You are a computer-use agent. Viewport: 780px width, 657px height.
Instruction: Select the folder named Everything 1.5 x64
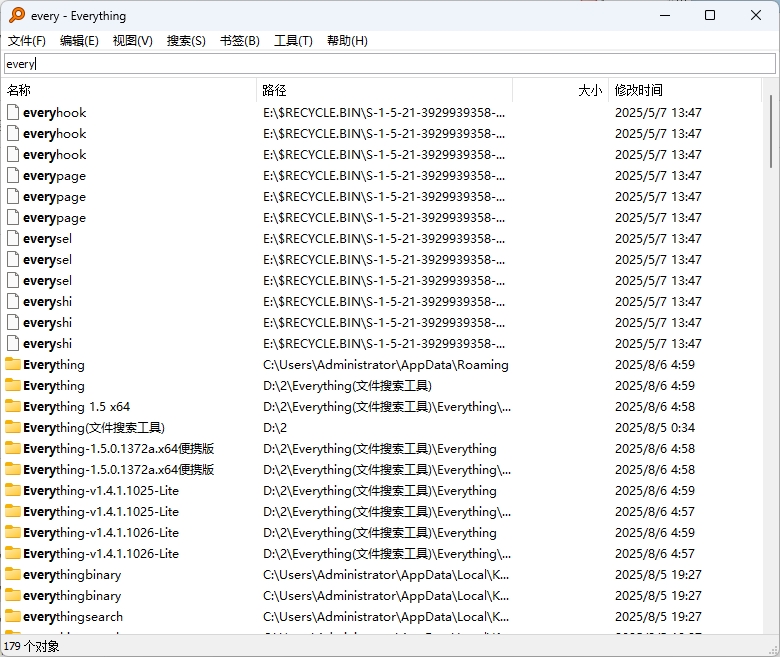(77, 407)
